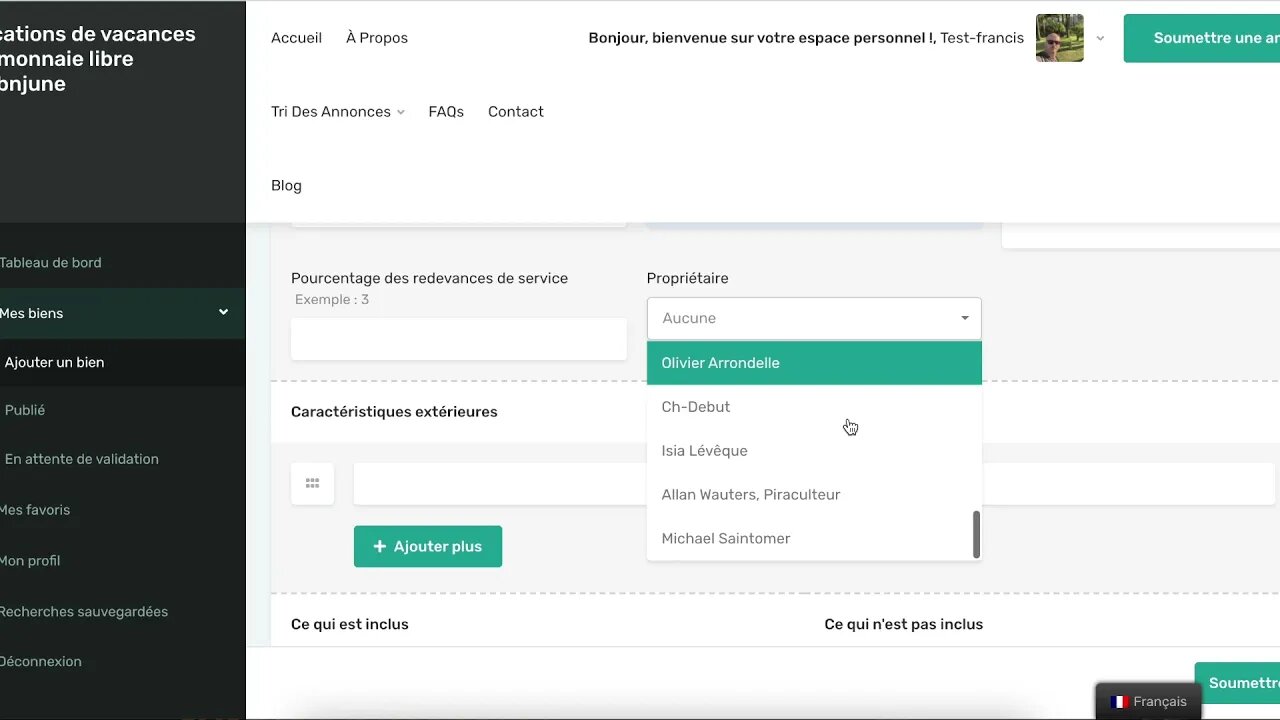Open the user account dropdown arrow
Screen dimensions: 1280x720
point(1100,39)
